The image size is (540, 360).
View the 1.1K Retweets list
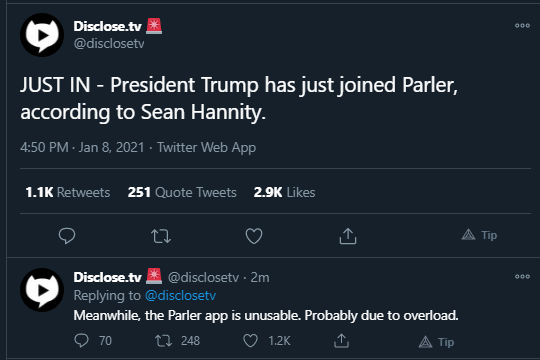[68, 192]
